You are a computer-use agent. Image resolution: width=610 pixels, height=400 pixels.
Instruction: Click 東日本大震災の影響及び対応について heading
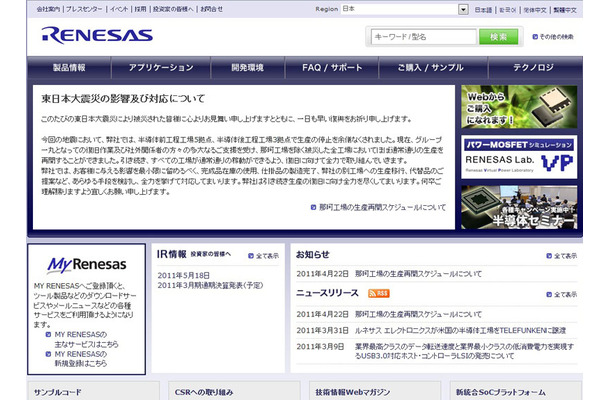click(x=123, y=99)
